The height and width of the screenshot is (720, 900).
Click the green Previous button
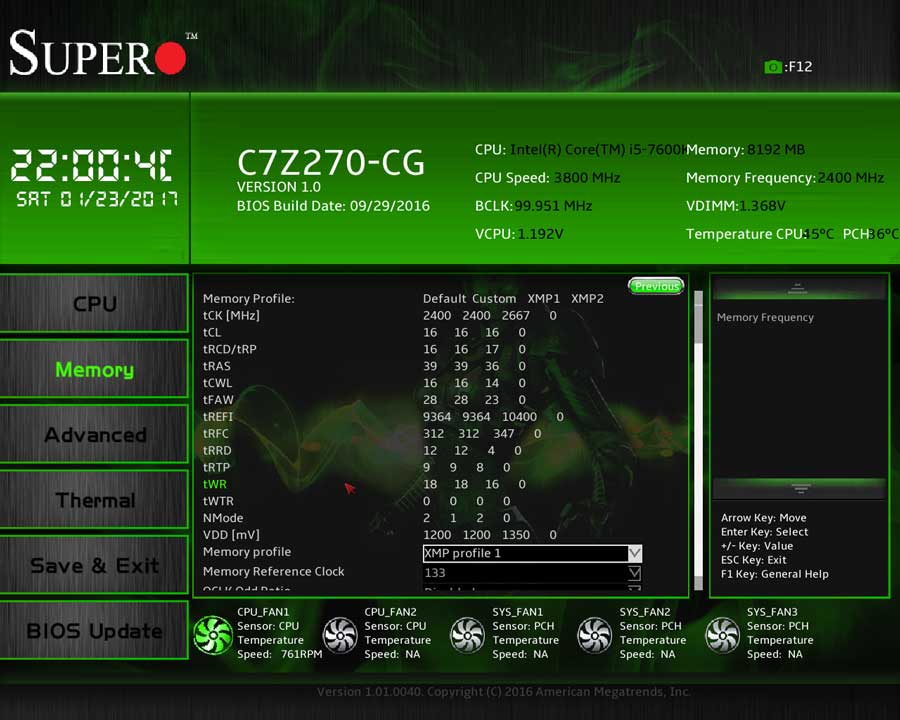(x=656, y=286)
